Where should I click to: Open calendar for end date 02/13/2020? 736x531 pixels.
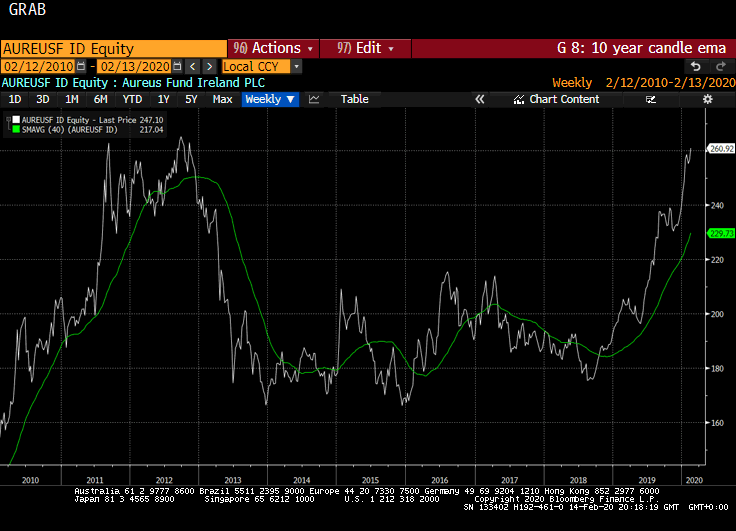point(178,66)
